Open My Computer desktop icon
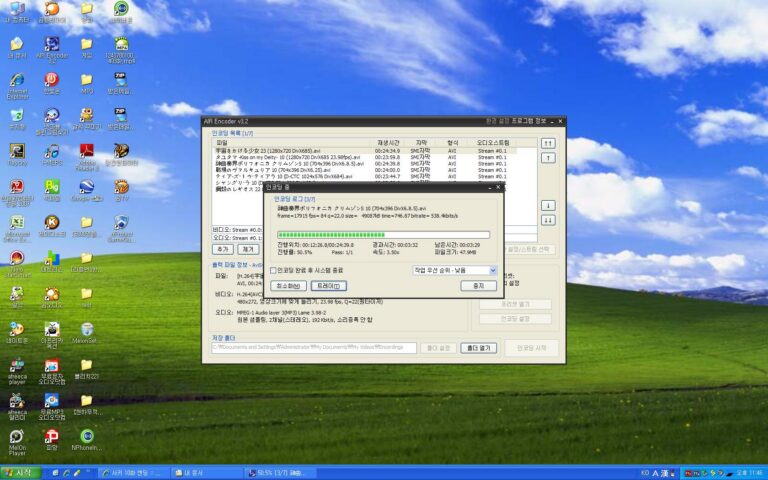 [x=17, y=12]
